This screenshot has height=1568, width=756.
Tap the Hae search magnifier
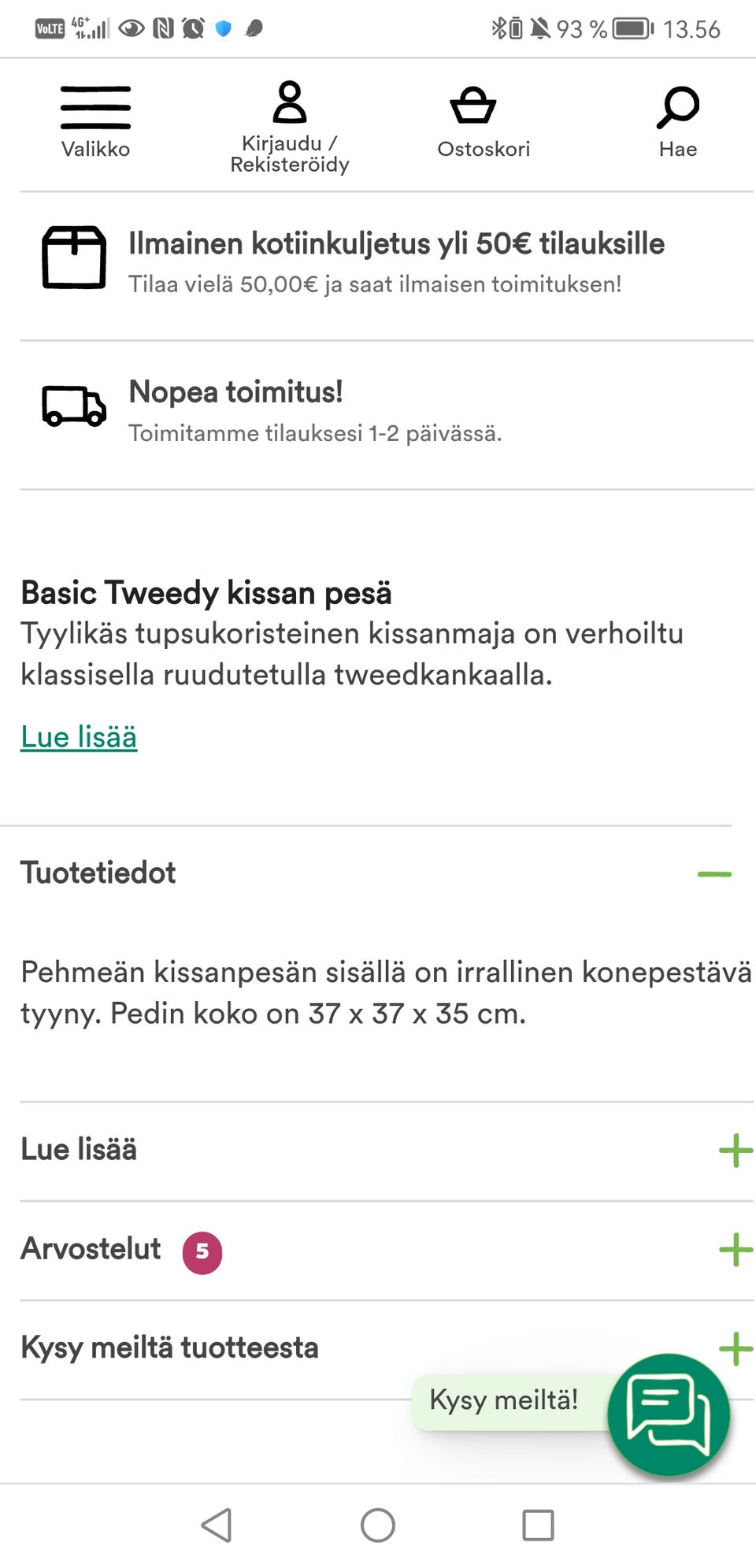[677, 108]
